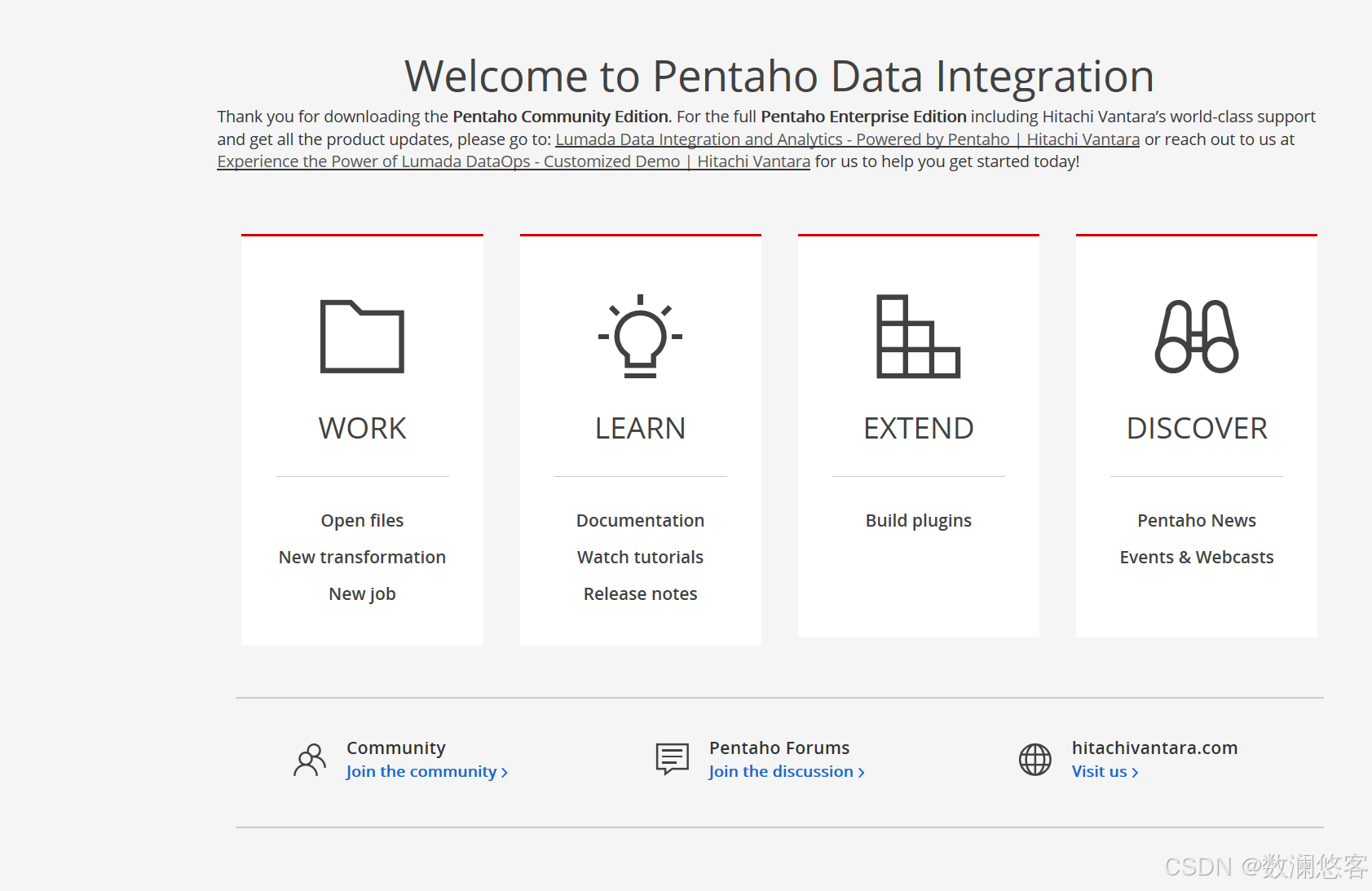Click the hitachivantara.com globe icon
The height and width of the screenshot is (891, 1372).
pyautogui.click(x=1035, y=760)
